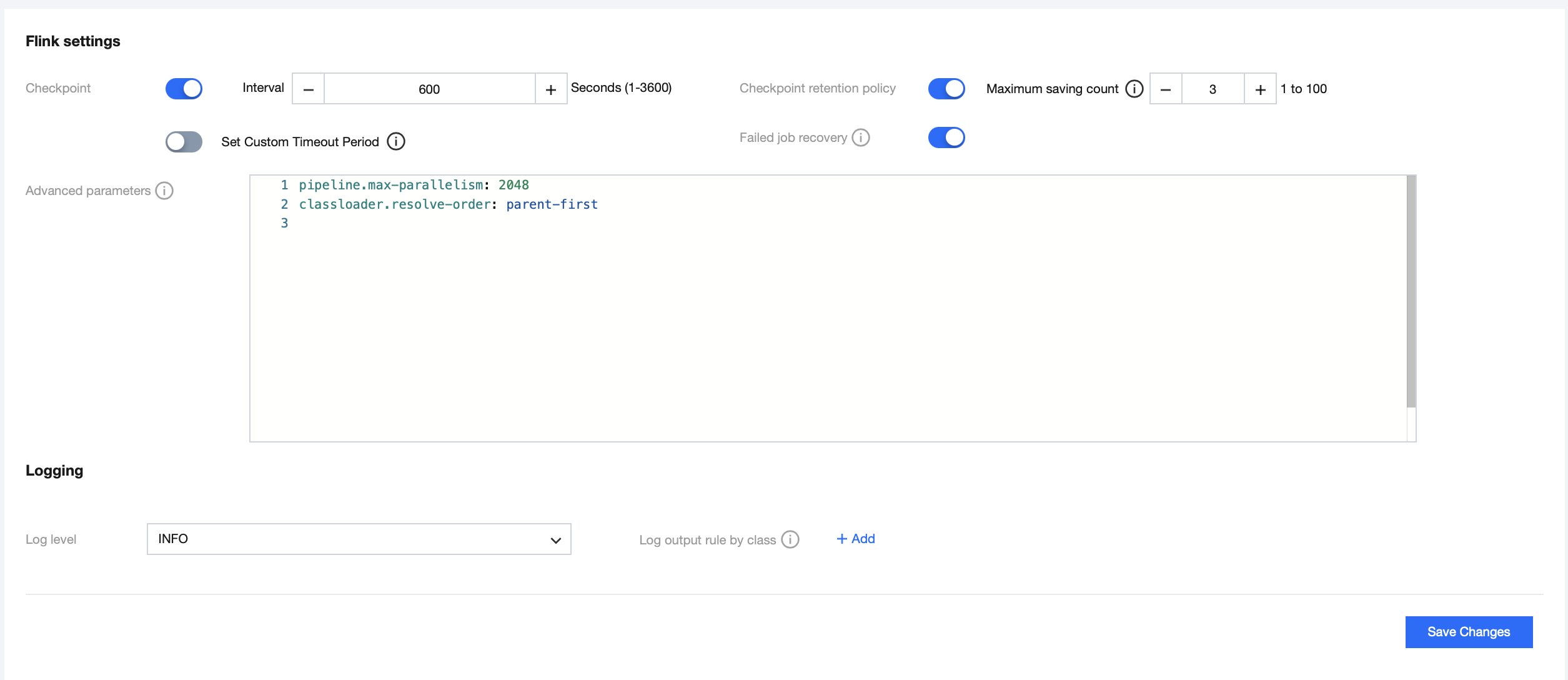This screenshot has height=680, width=1568.
Task: Toggle the Checkpoint retention policy switch
Action: (x=946, y=89)
